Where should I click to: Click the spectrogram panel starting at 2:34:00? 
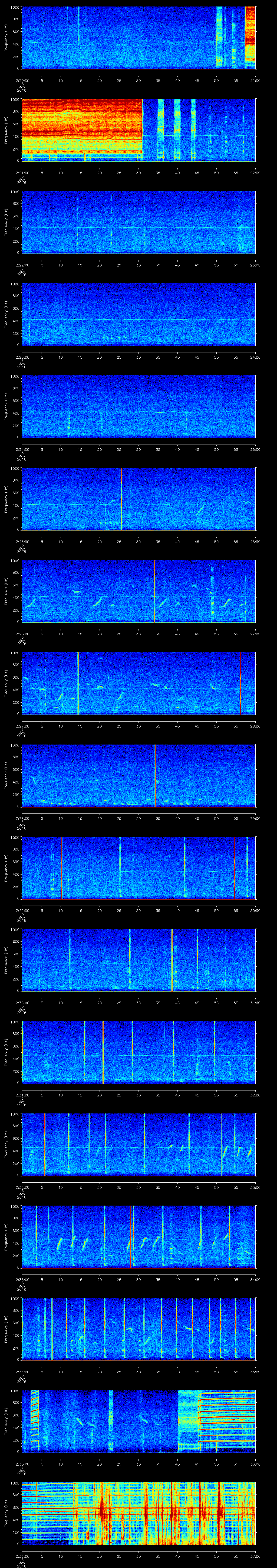pyautogui.click(x=138, y=1329)
